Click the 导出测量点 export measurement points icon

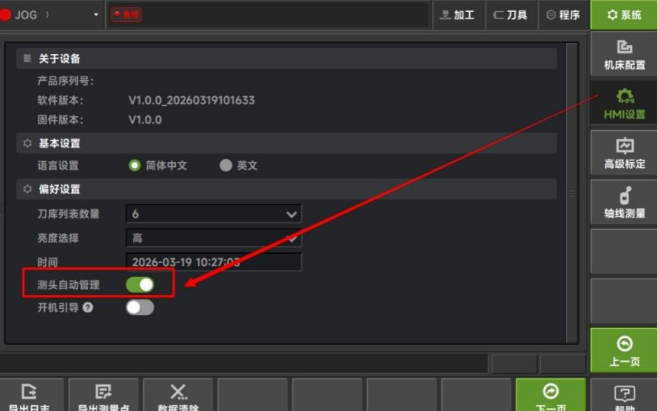[103, 392]
